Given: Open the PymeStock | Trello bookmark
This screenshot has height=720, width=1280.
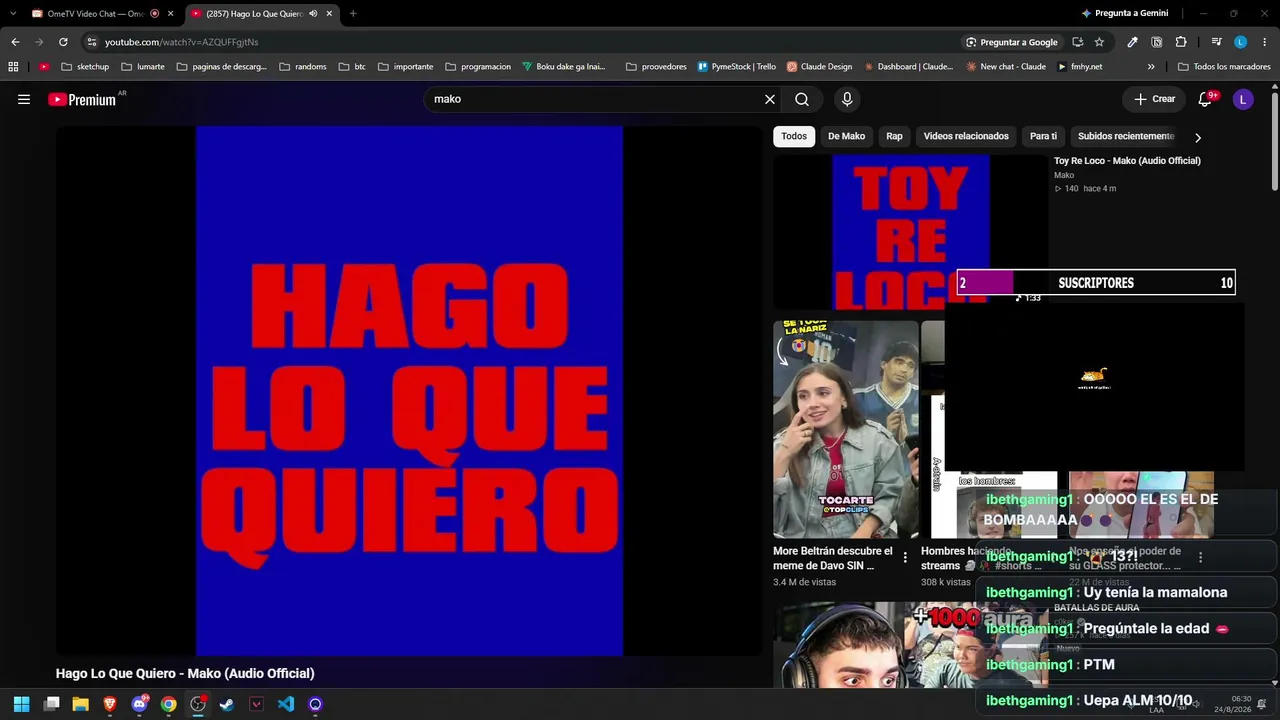Looking at the screenshot, I should (x=737, y=67).
